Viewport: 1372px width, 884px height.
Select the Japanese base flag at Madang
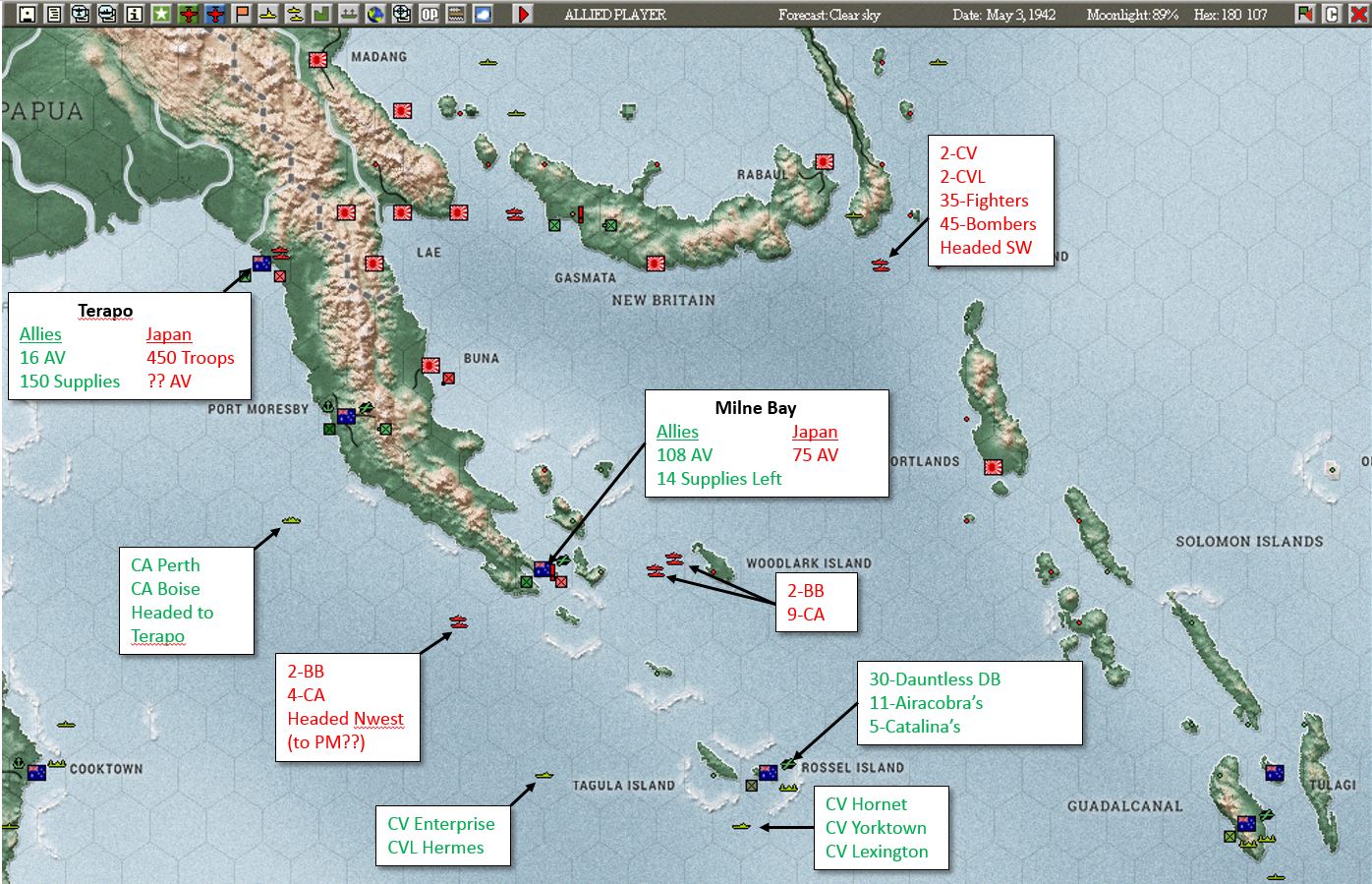pos(317,60)
